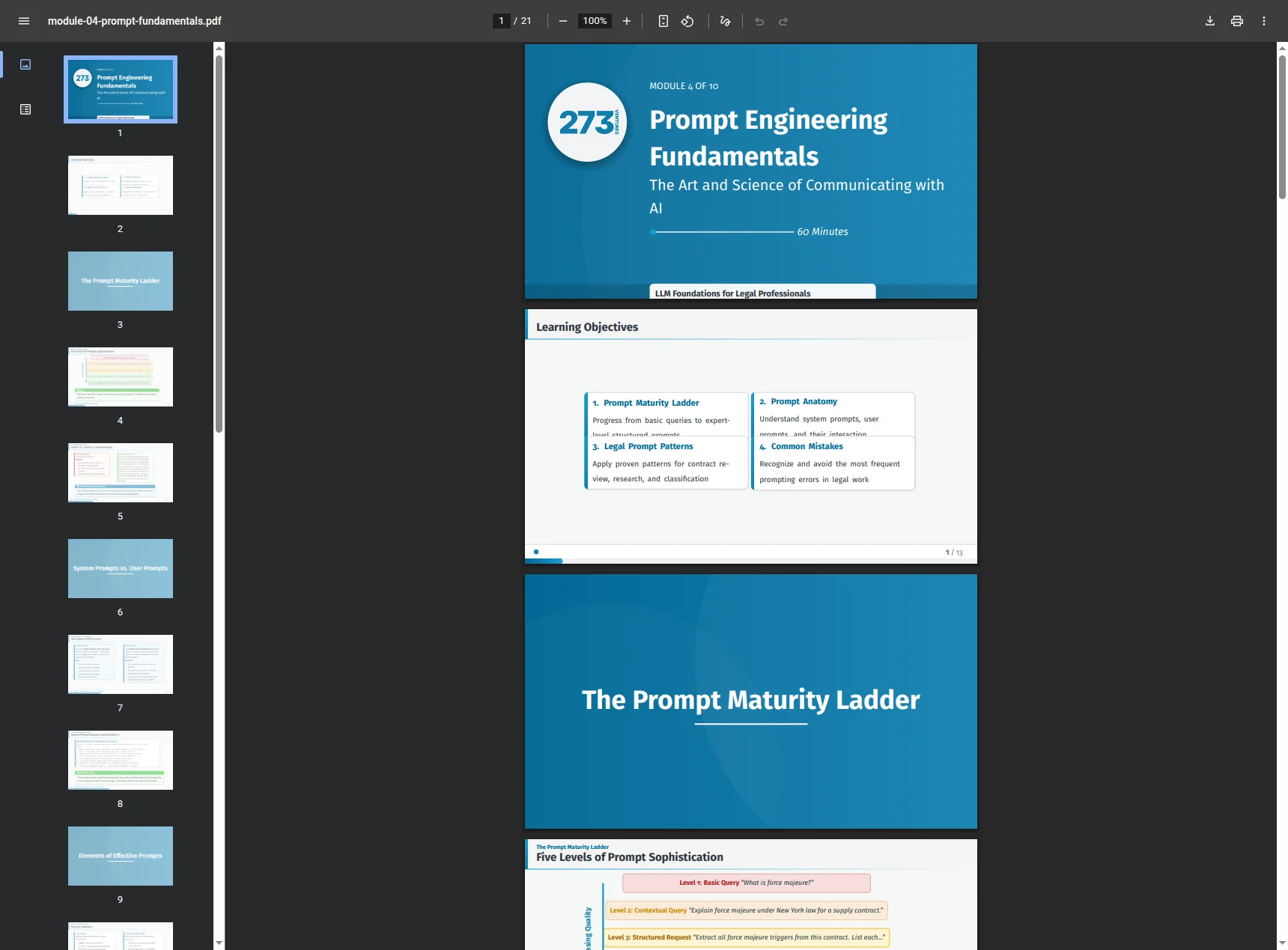Open the more options menu
Screen dimensions: 1288x950
1263,21
